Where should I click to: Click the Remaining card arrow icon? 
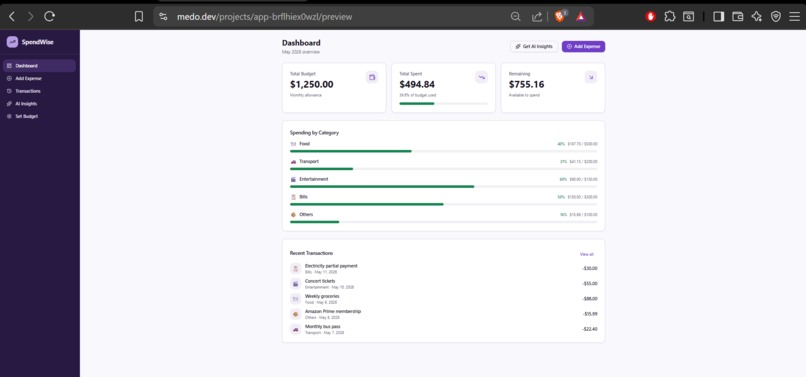click(x=591, y=77)
